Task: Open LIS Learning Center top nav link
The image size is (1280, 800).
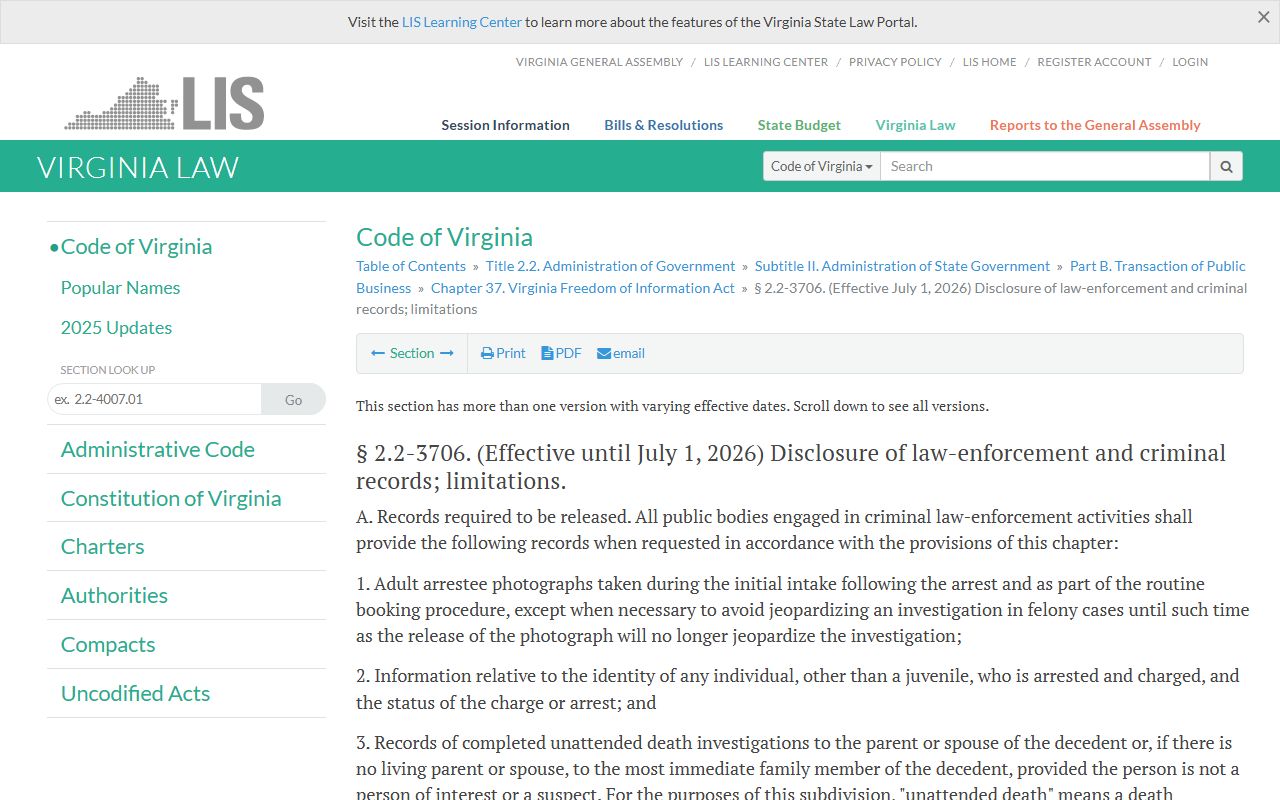Action: [766, 62]
